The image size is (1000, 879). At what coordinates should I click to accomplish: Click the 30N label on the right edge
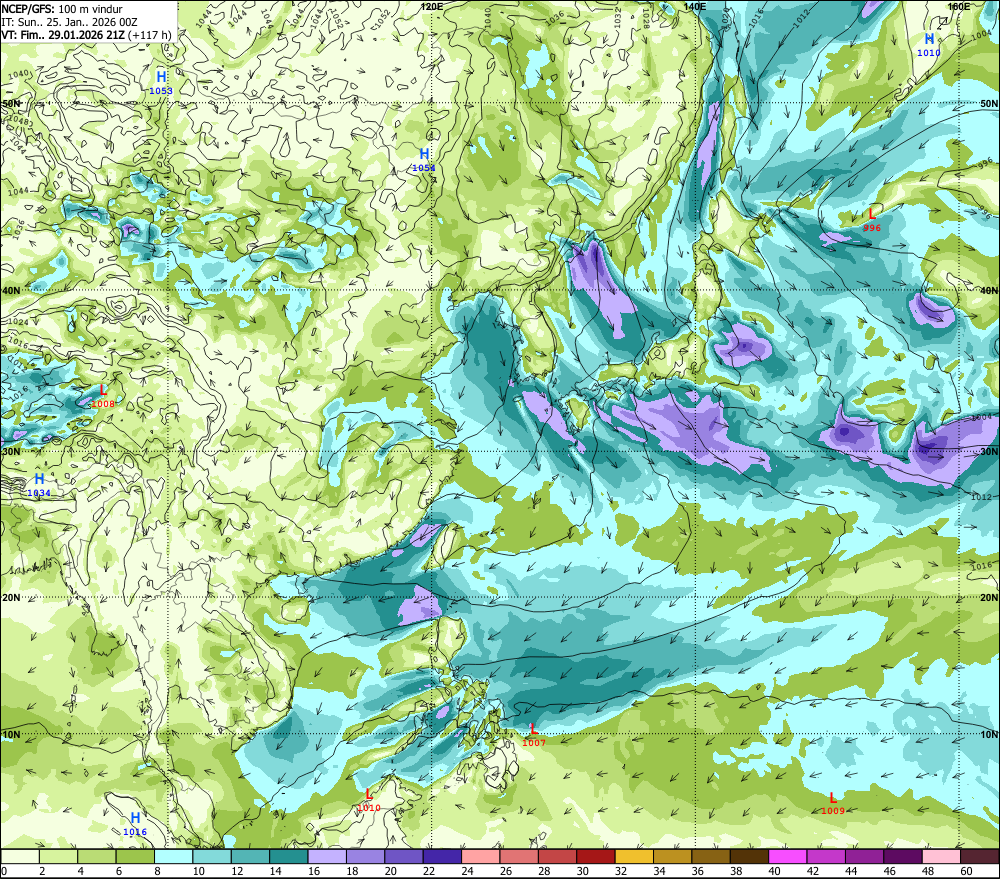pyautogui.click(x=989, y=452)
